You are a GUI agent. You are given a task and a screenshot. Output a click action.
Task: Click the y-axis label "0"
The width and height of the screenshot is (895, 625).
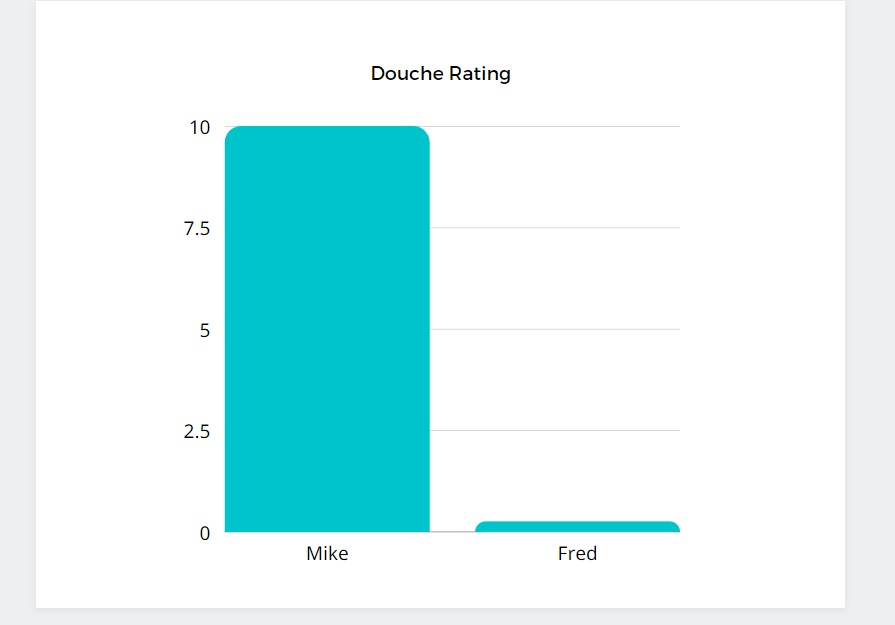click(x=205, y=533)
